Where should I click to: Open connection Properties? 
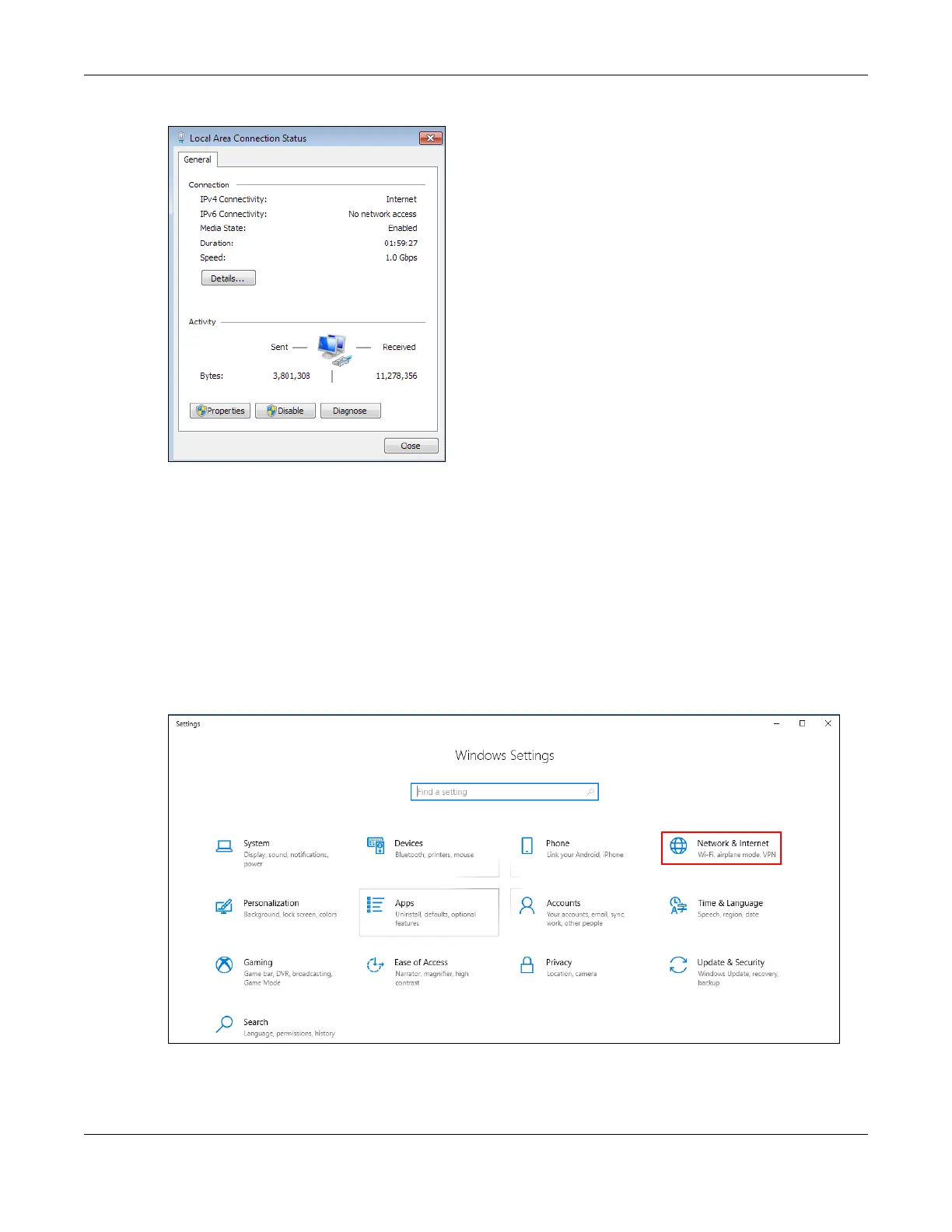pyautogui.click(x=220, y=411)
